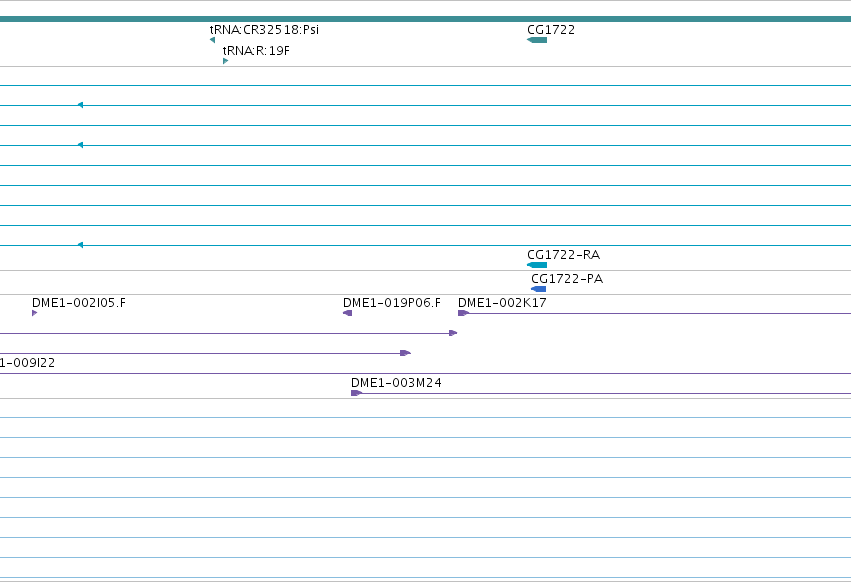Viewport: 851px width, 582px height.
Task: Open the DME1-002K17 label
Action: coord(502,302)
